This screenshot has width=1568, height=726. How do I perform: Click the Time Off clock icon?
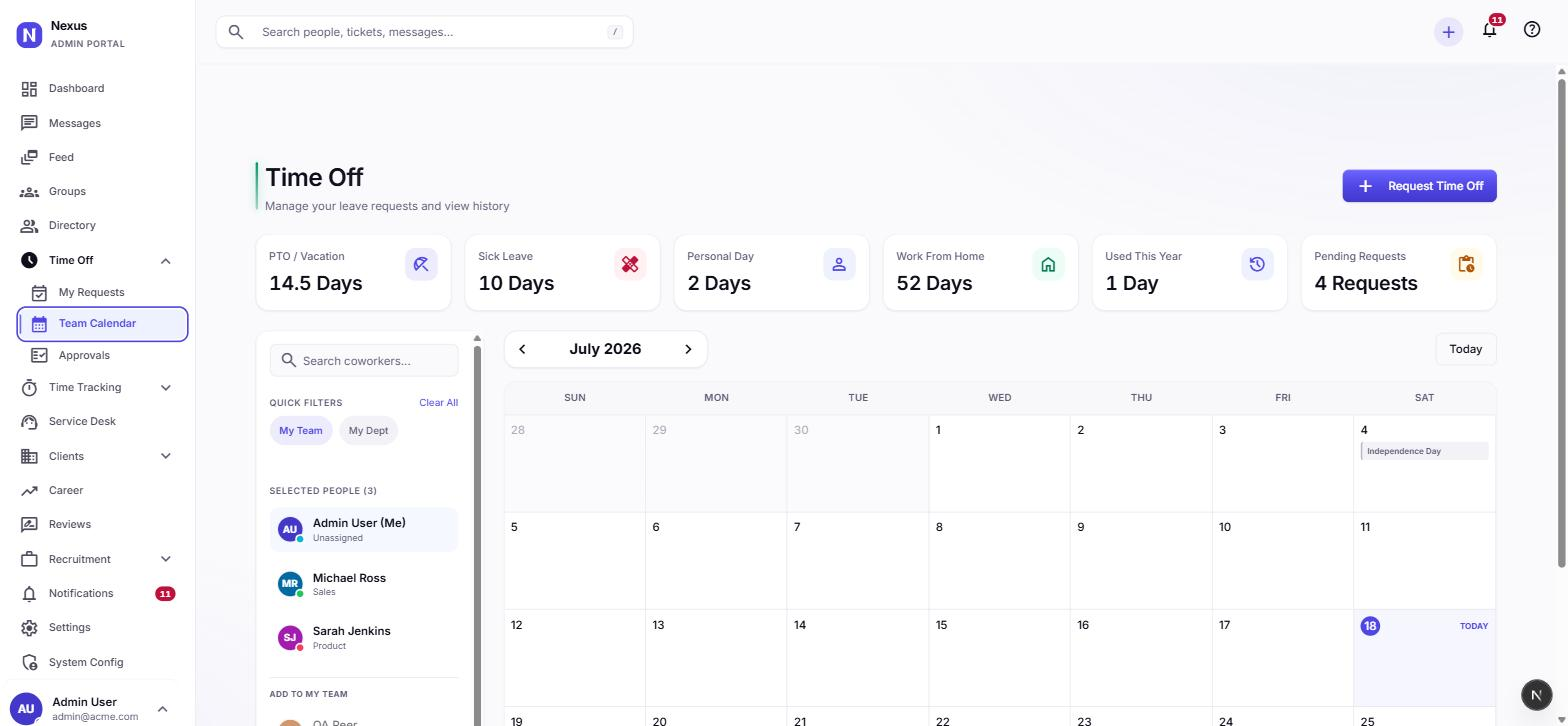click(x=29, y=260)
